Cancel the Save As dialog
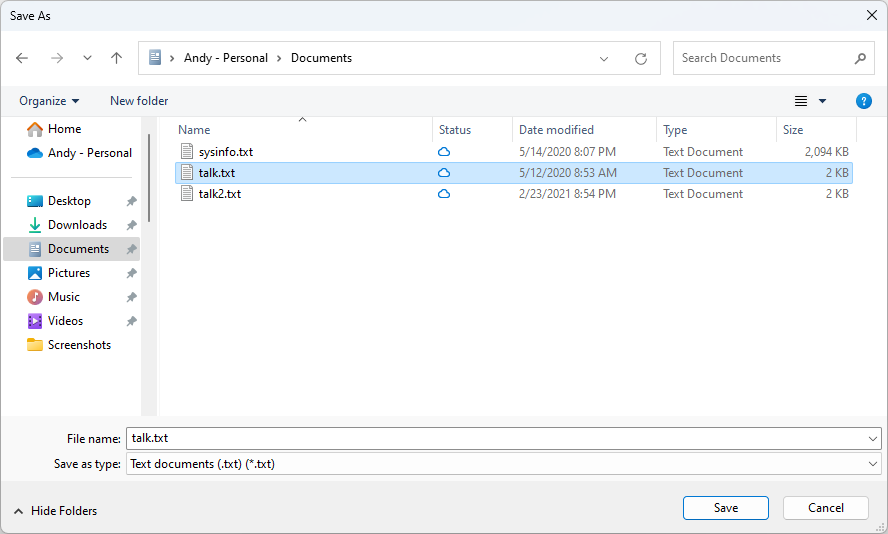888x534 pixels. pos(826,508)
